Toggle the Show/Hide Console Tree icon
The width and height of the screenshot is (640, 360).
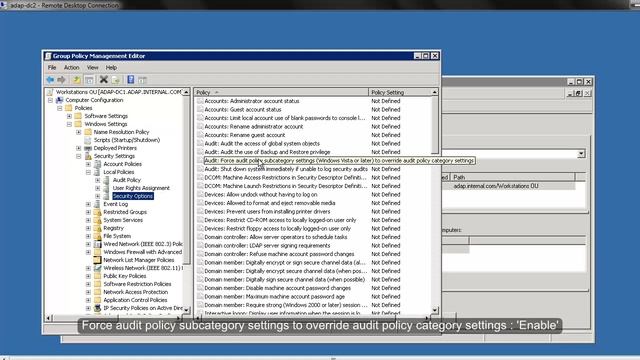pyautogui.click(x=89, y=80)
